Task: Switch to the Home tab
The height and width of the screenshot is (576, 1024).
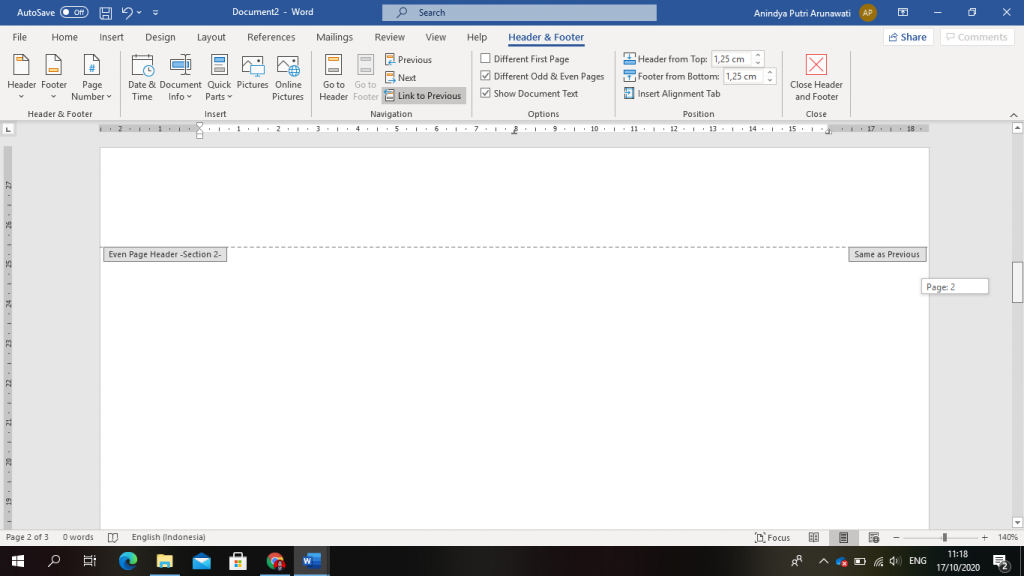Action: click(64, 37)
